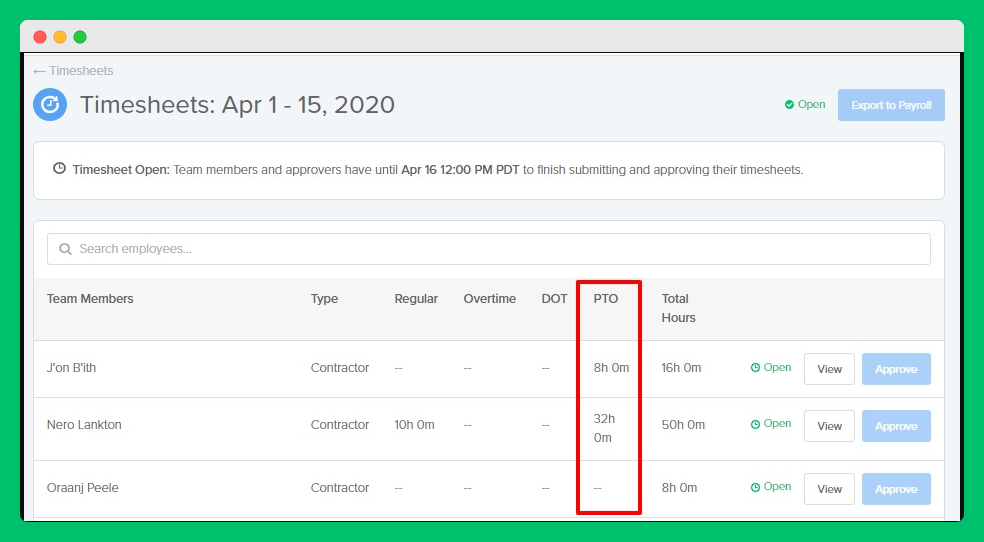The height and width of the screenshot is (542, 984).
Task: Click the clock icon beside Timesheet Open
Action: 59,169
